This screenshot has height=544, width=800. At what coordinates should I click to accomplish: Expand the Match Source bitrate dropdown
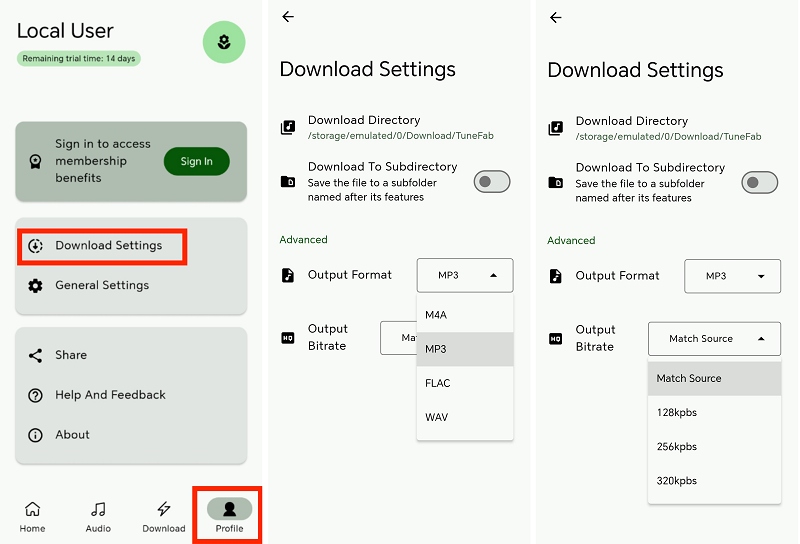714,339
